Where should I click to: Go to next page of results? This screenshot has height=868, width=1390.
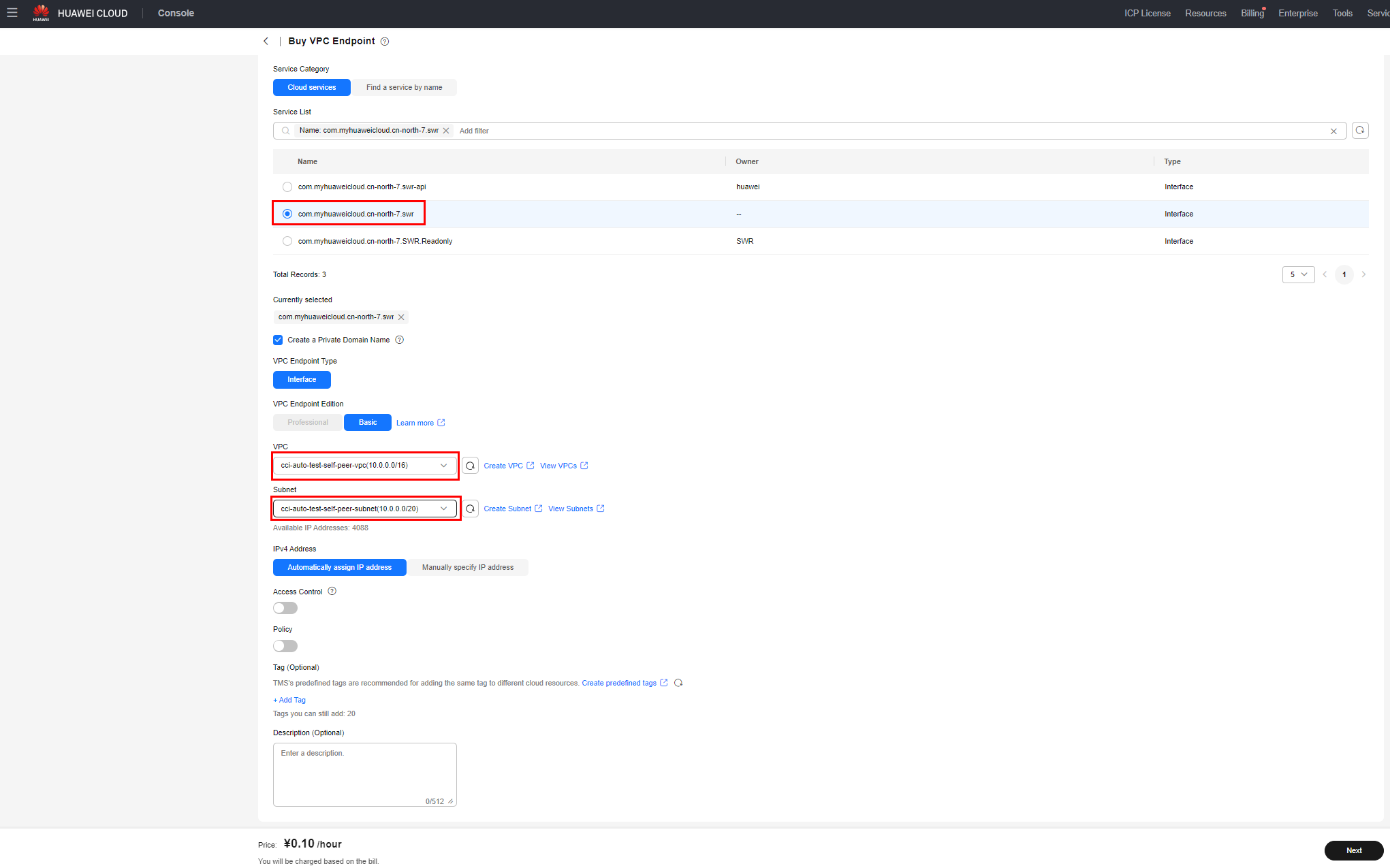(x=1363, y=274)
